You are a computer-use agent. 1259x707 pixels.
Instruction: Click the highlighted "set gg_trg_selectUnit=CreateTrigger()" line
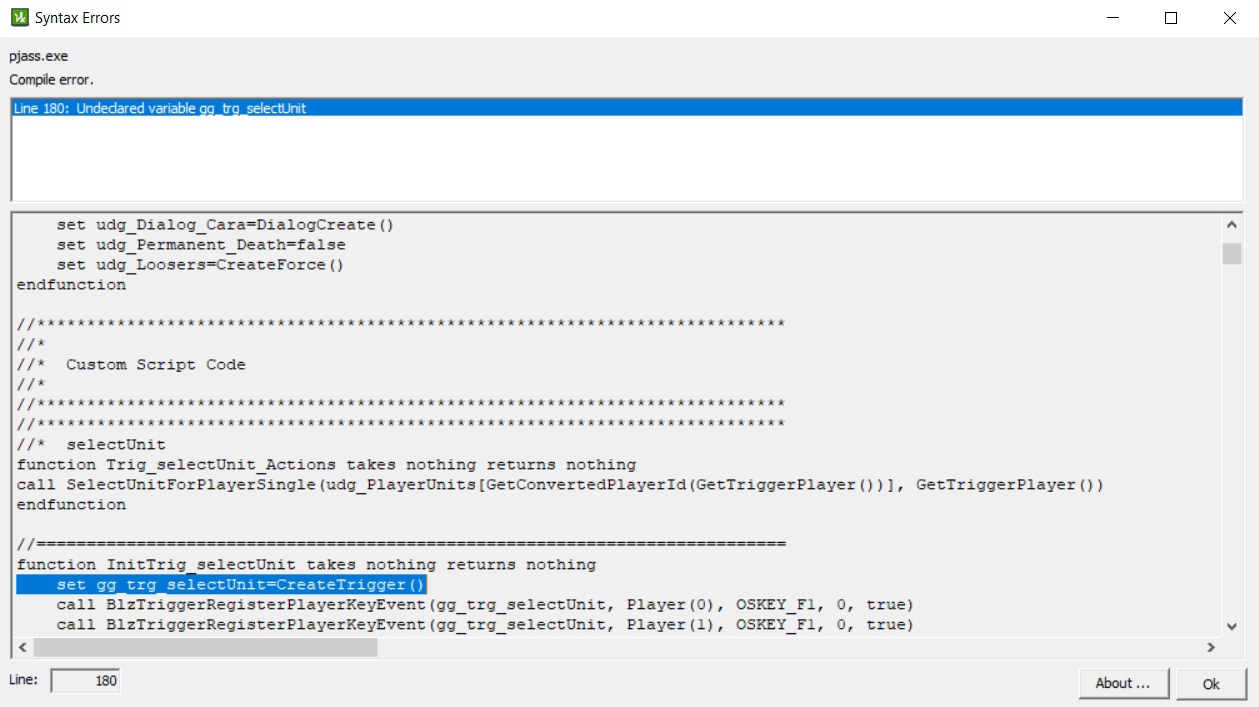[x=221, y=585]
